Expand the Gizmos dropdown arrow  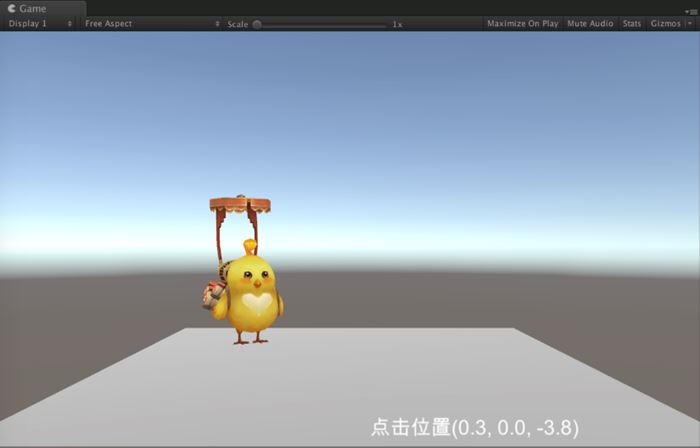(690, 23)
